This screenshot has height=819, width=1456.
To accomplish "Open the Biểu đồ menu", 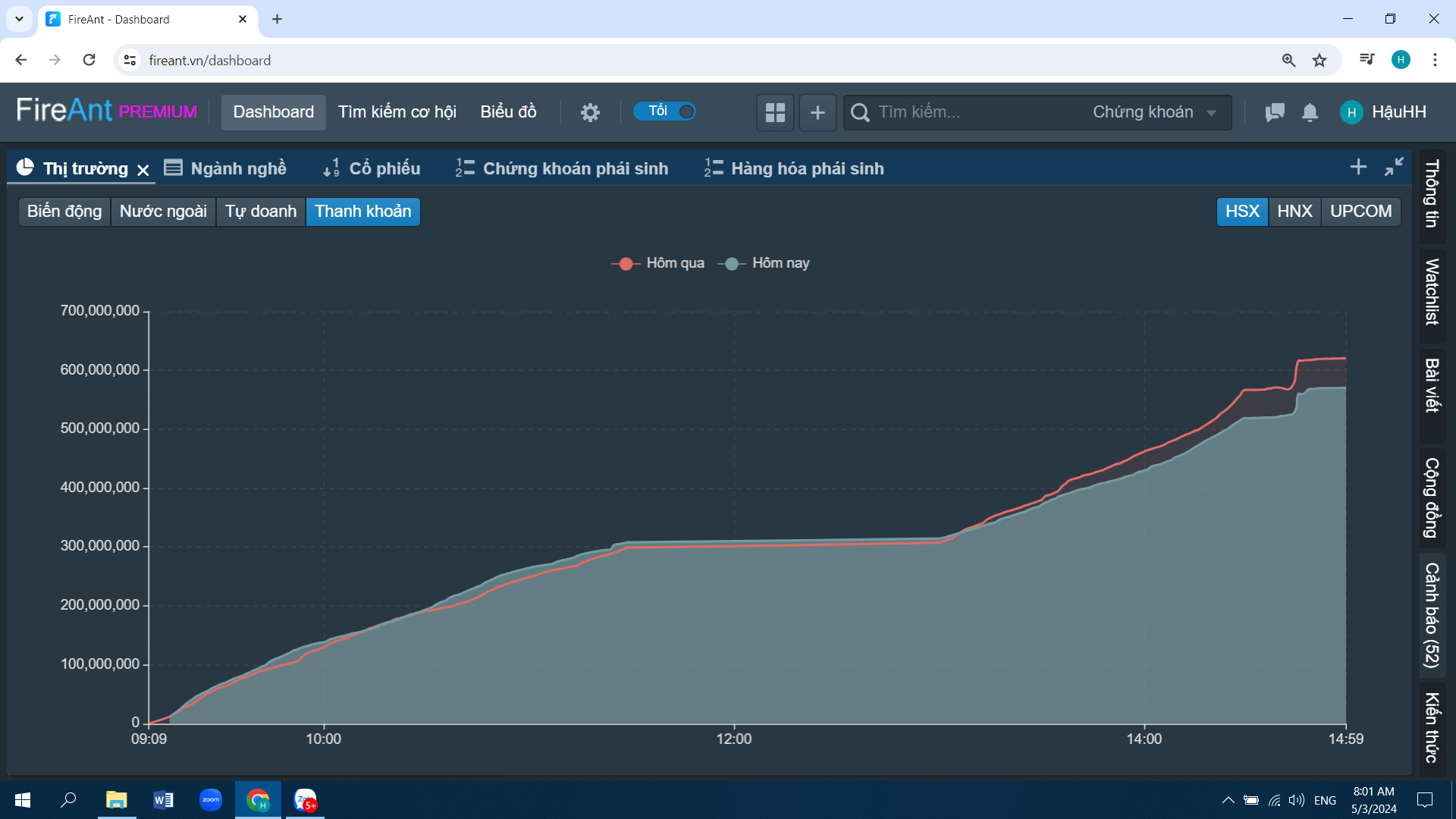I will coord(508,112).
